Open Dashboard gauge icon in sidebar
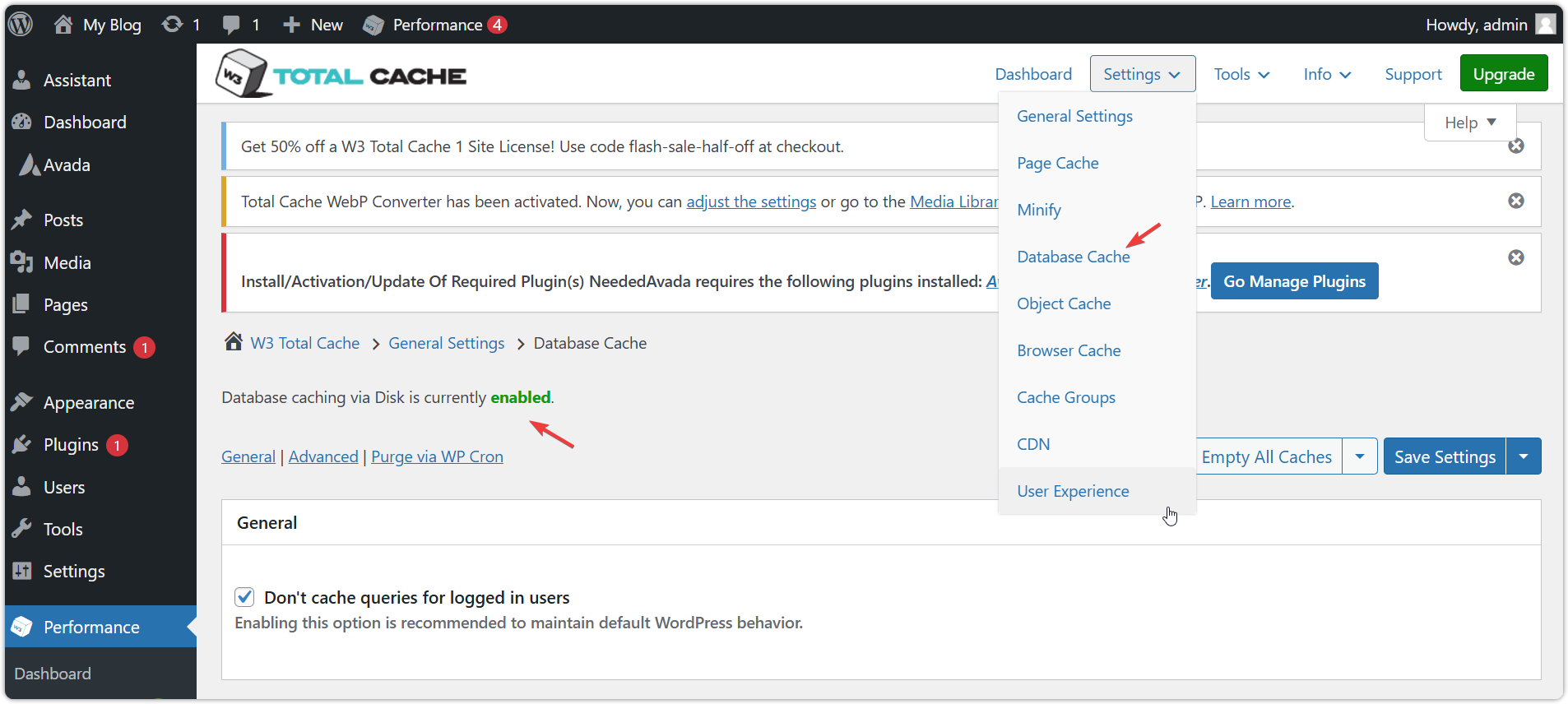This screenshot has height=704, width=1568. pos(22,122)
